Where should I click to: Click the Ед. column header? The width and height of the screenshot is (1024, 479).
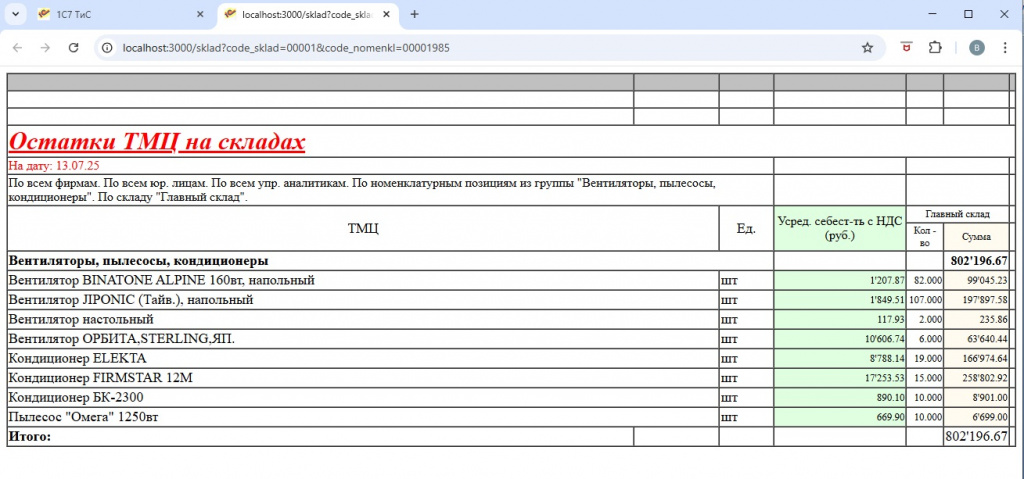[x=746, y=228]
